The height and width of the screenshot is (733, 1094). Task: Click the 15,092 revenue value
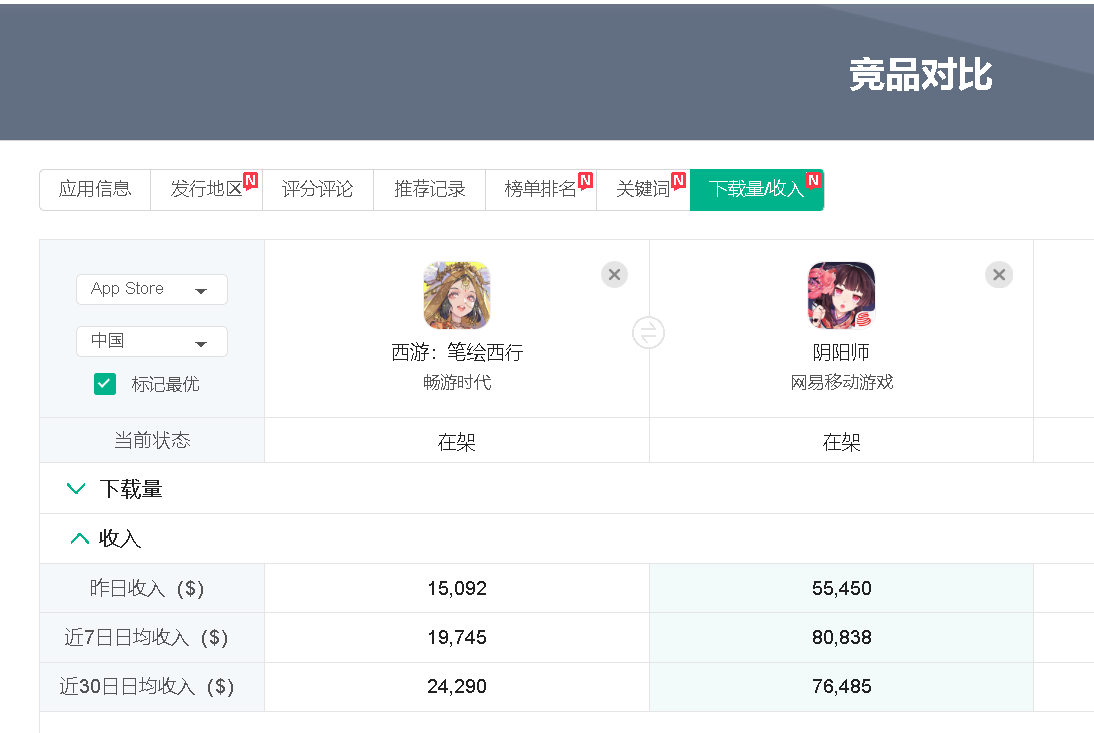(457, 589)
